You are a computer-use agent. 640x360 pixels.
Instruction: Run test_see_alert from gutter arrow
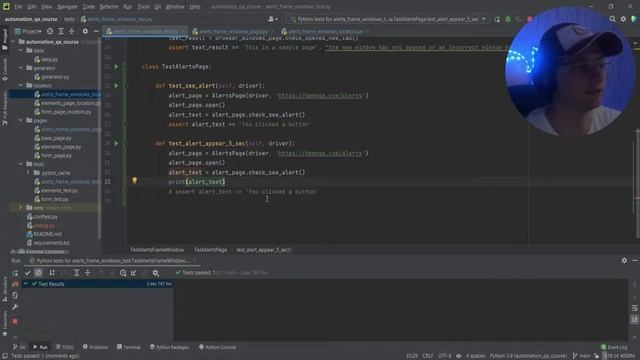(x=116, y=86)
